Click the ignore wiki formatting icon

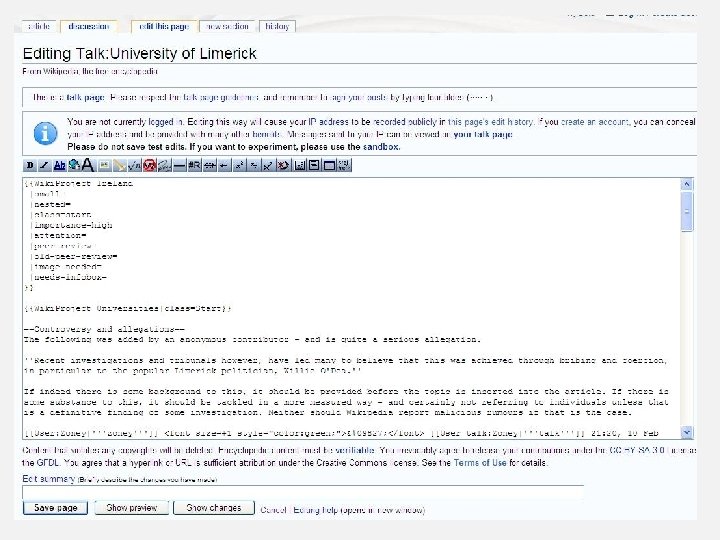point(148,165)
